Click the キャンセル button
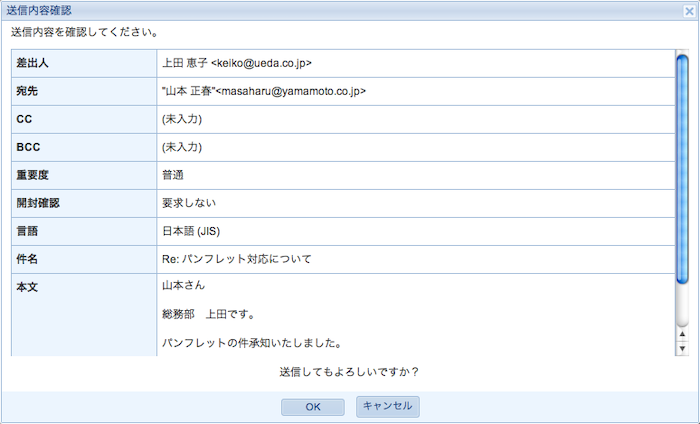This screenshot has height=424, width=700. tap(388, 406)
